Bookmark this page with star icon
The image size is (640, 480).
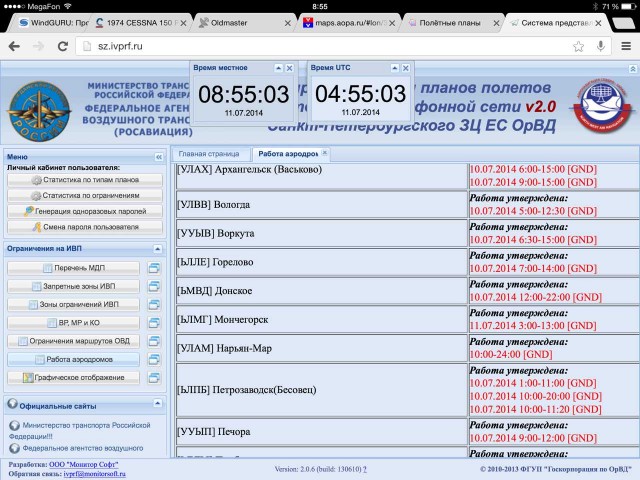tap(578, 46)
